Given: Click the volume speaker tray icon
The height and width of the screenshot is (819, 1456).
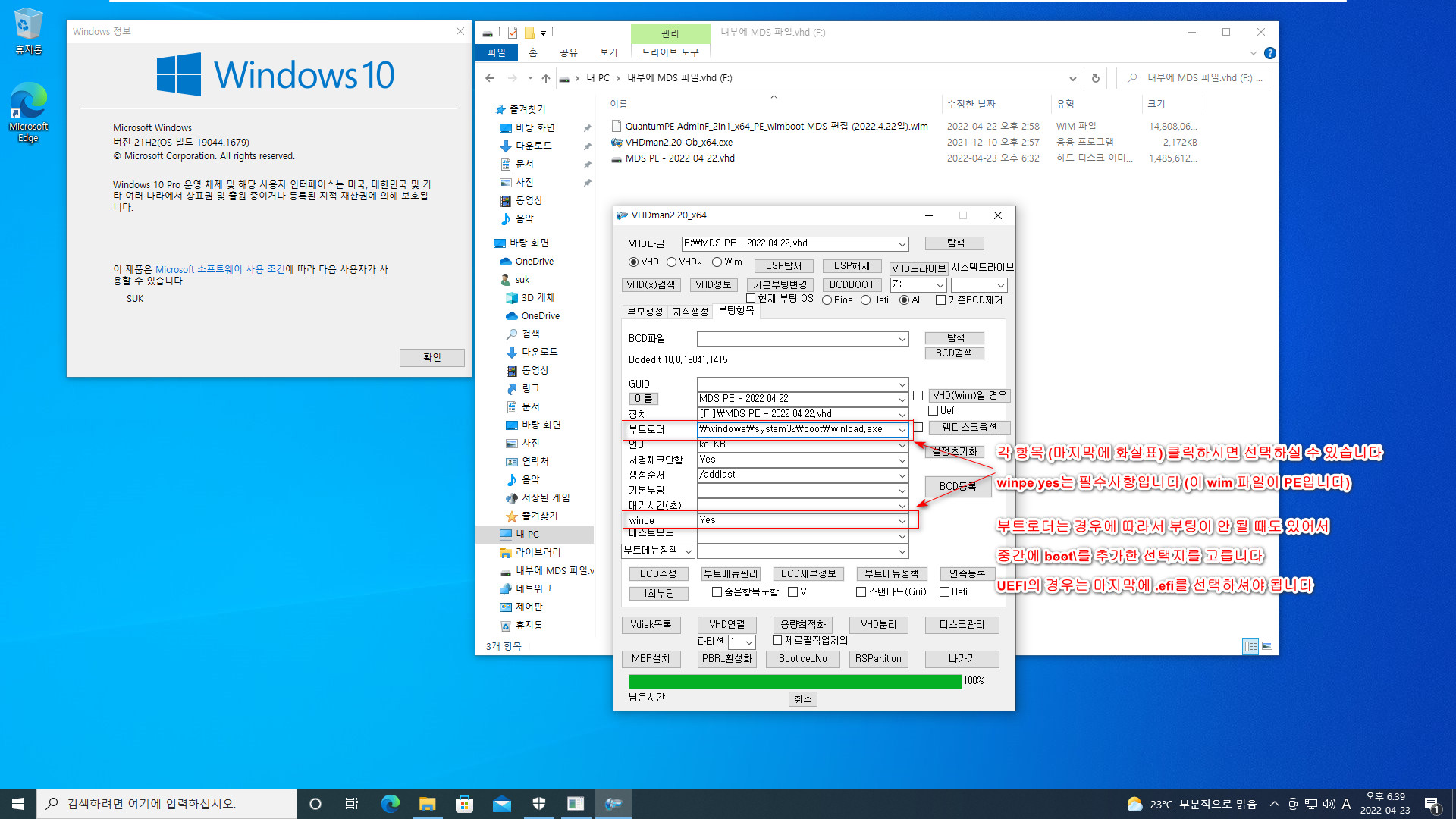Looking at the screenshot, I should 1329,804.
